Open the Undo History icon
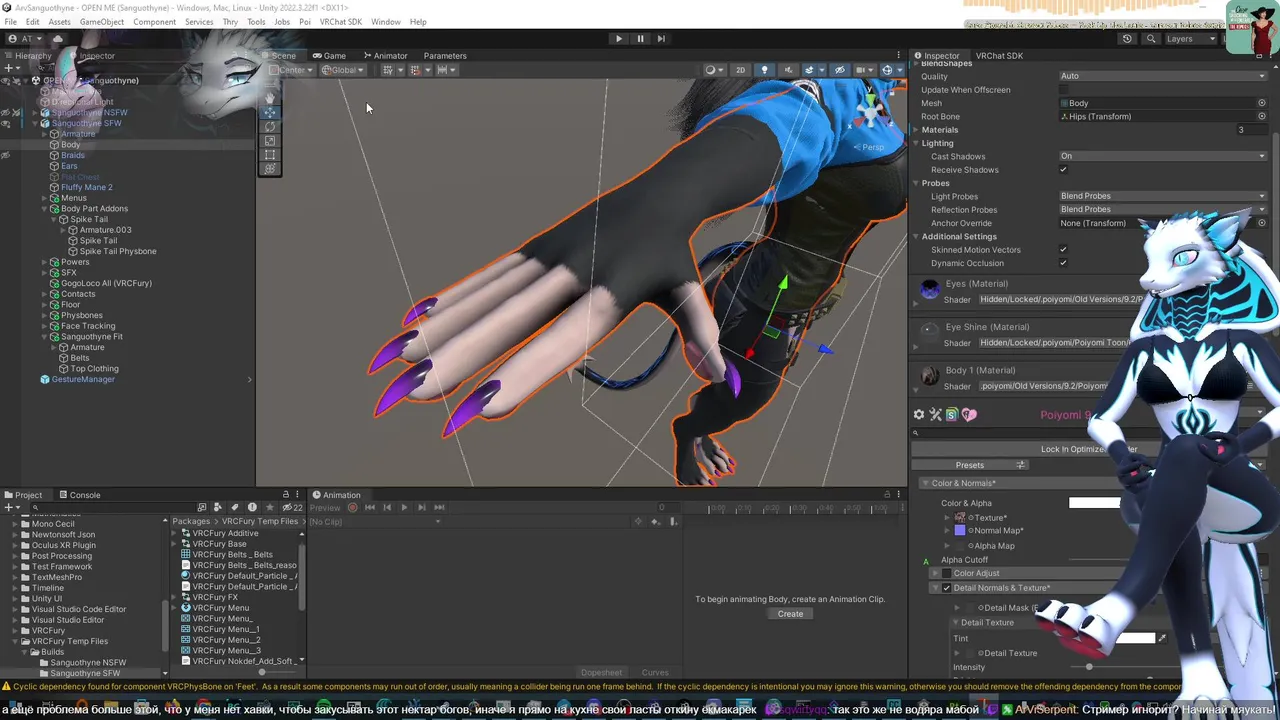Image resolution: width=1280 pixels, height=720 pixels. (x=1127, y=39)
